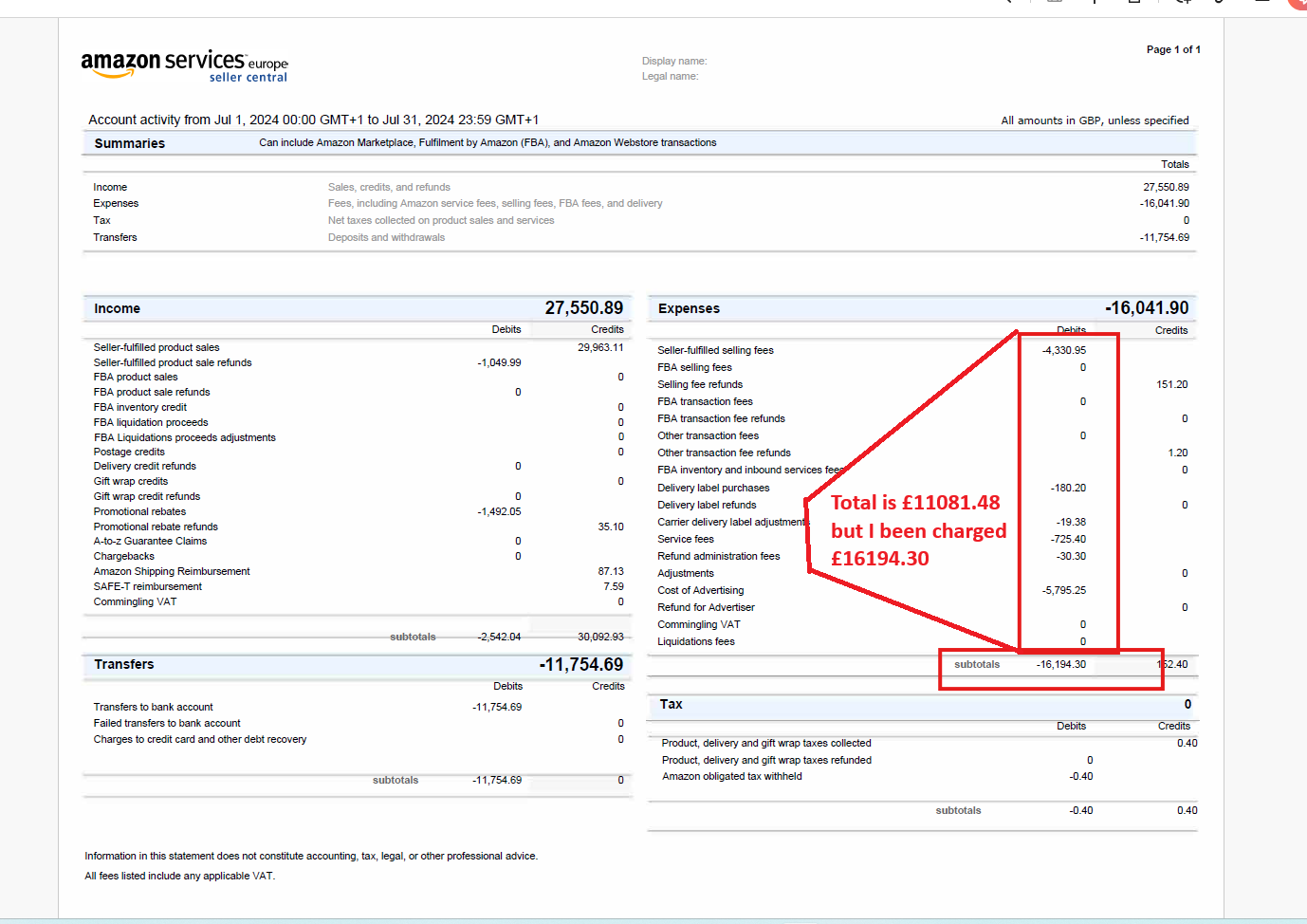Click the -1,049.99 product sale refunds debit

[x=499, y=362]
